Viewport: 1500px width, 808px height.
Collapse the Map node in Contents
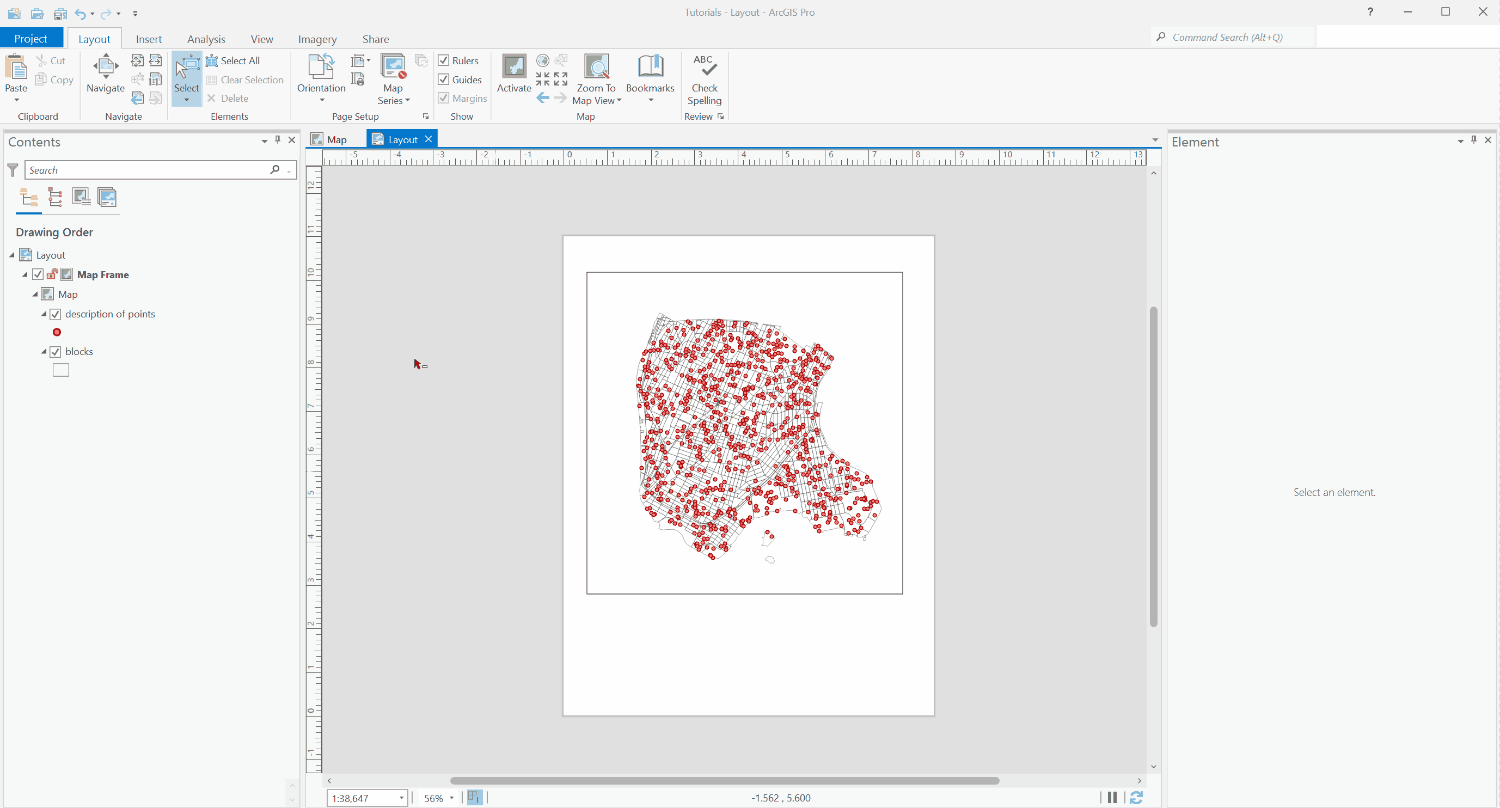[34, 295]
